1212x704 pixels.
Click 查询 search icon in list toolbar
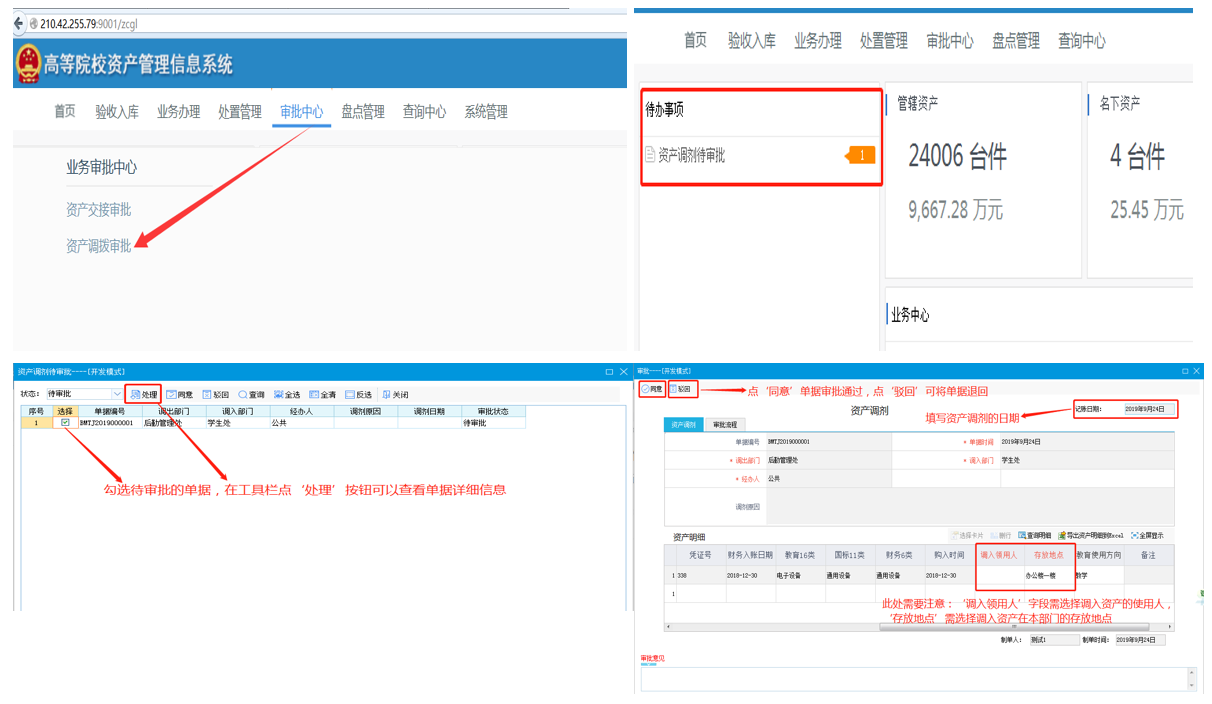(243, 395)
